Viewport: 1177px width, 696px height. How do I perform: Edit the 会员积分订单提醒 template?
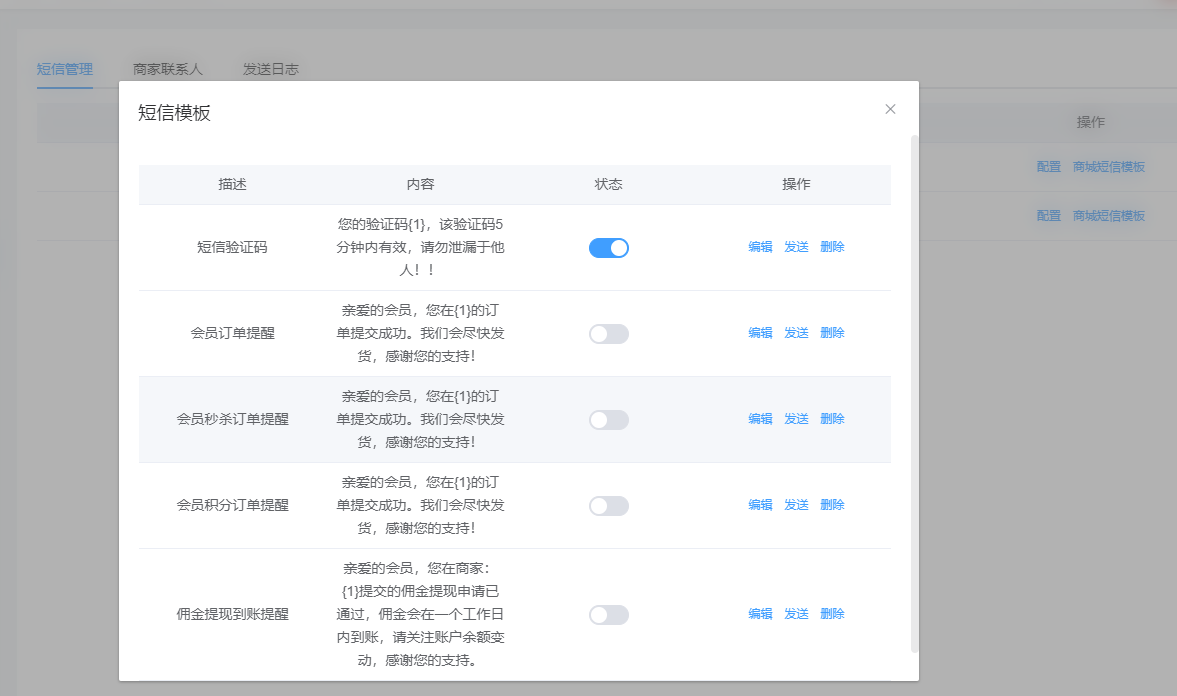[x=760, y=505]
